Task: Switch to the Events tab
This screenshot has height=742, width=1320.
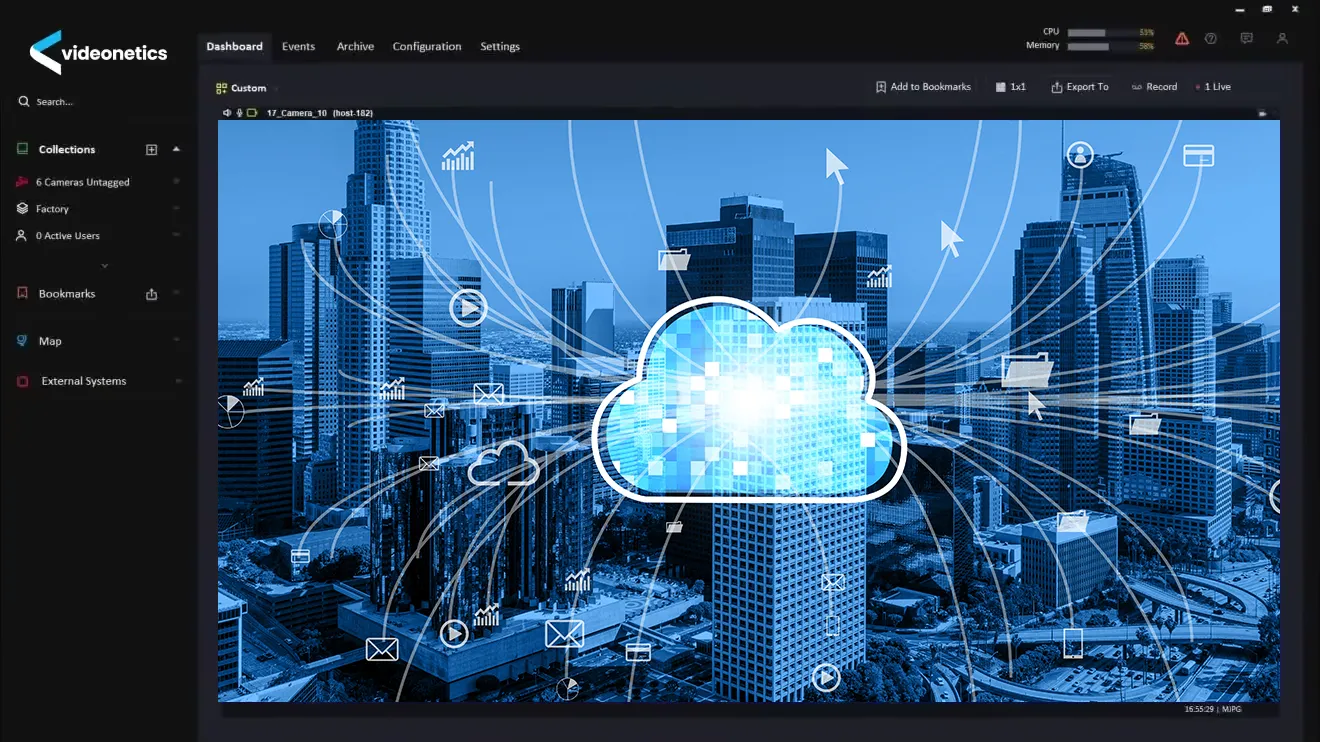Action: (x=298, y=46)
